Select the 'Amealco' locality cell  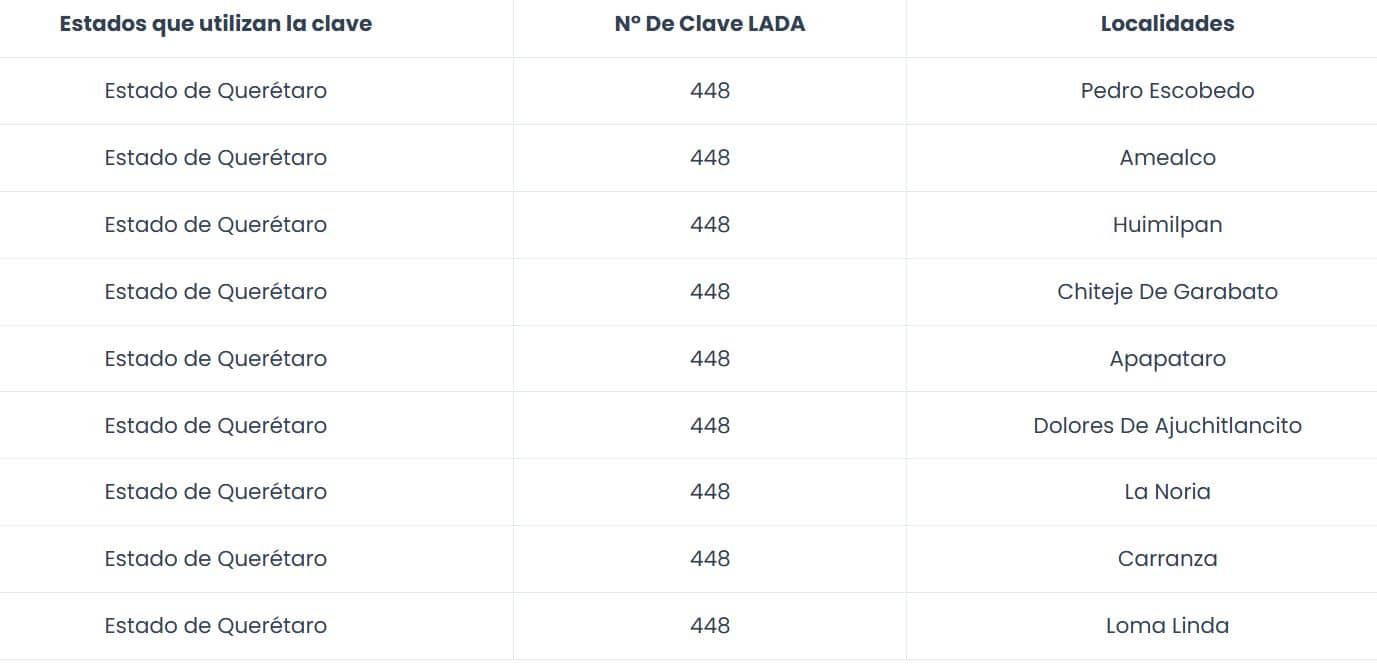(1167, 158)
